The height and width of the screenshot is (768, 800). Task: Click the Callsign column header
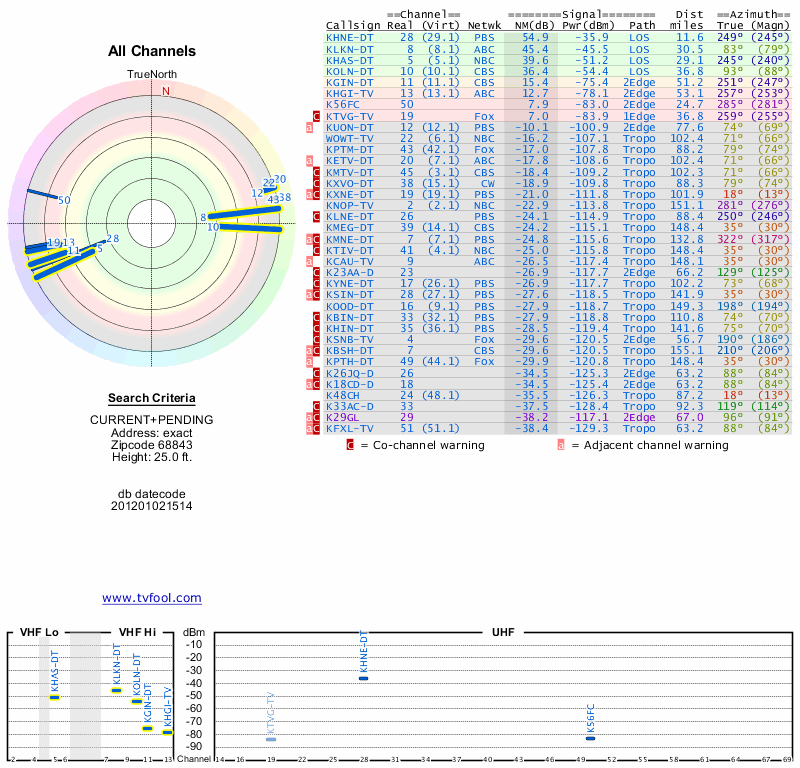(x=353, y=26)
